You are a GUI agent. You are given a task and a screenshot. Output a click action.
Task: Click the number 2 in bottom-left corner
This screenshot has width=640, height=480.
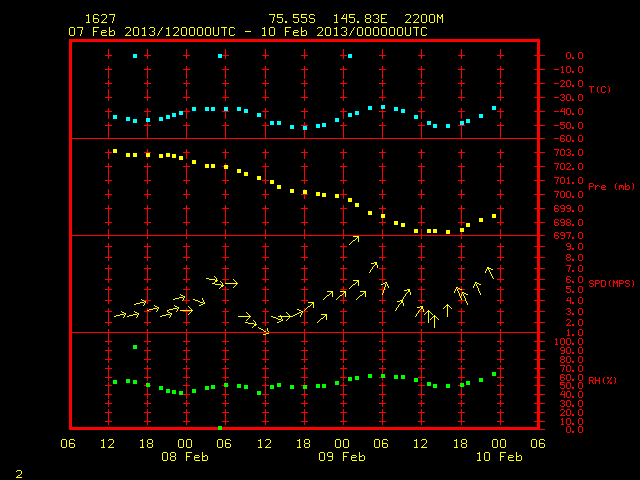pyautogui.click(x=19, y=474)
